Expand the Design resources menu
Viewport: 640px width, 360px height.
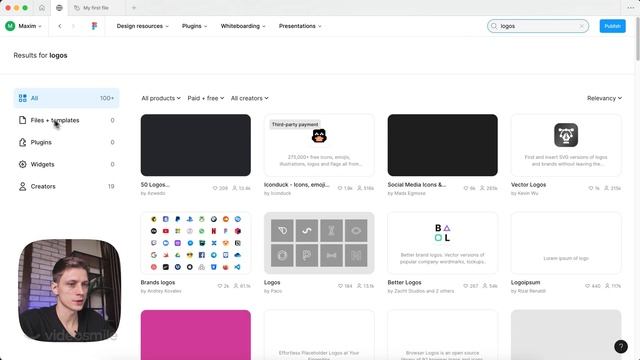point(142,26)
